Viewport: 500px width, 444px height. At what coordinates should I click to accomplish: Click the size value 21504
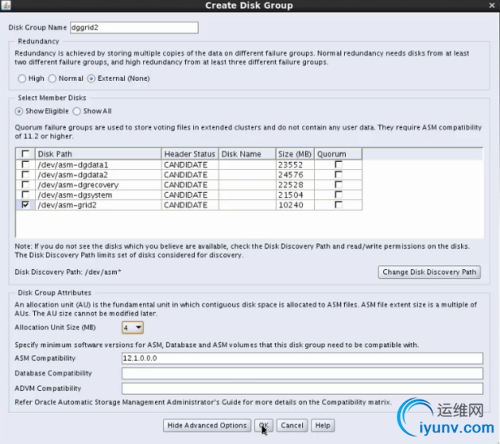pos(291,195)
